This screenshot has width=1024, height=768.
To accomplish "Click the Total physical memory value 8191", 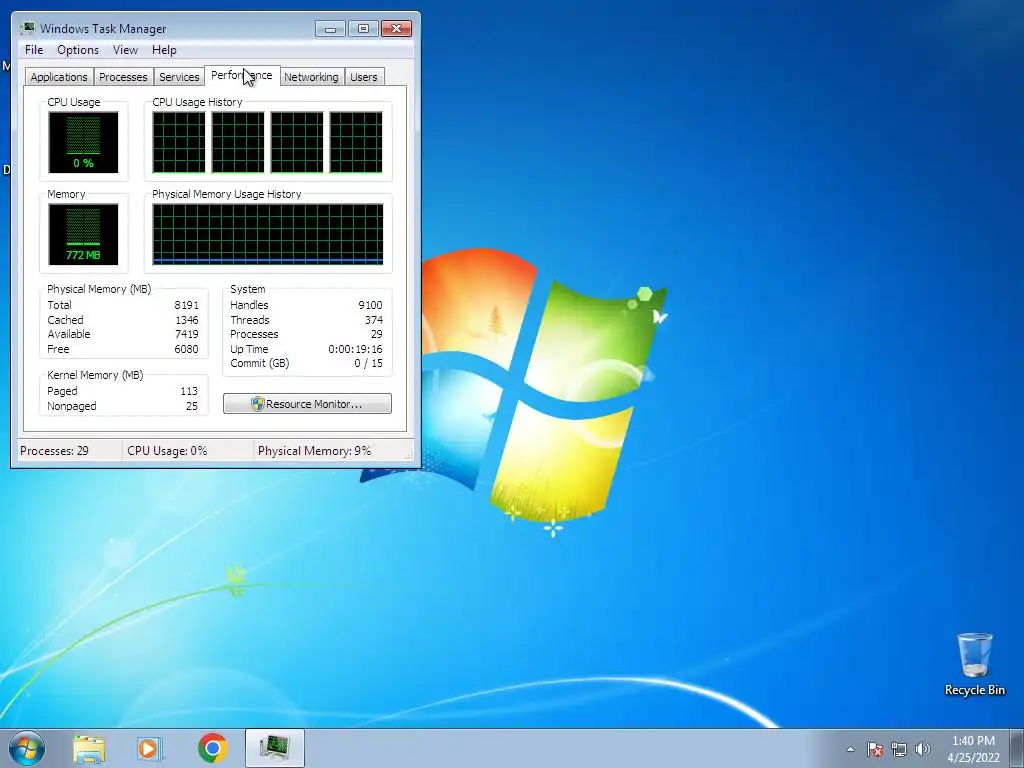I will [186, 305].
